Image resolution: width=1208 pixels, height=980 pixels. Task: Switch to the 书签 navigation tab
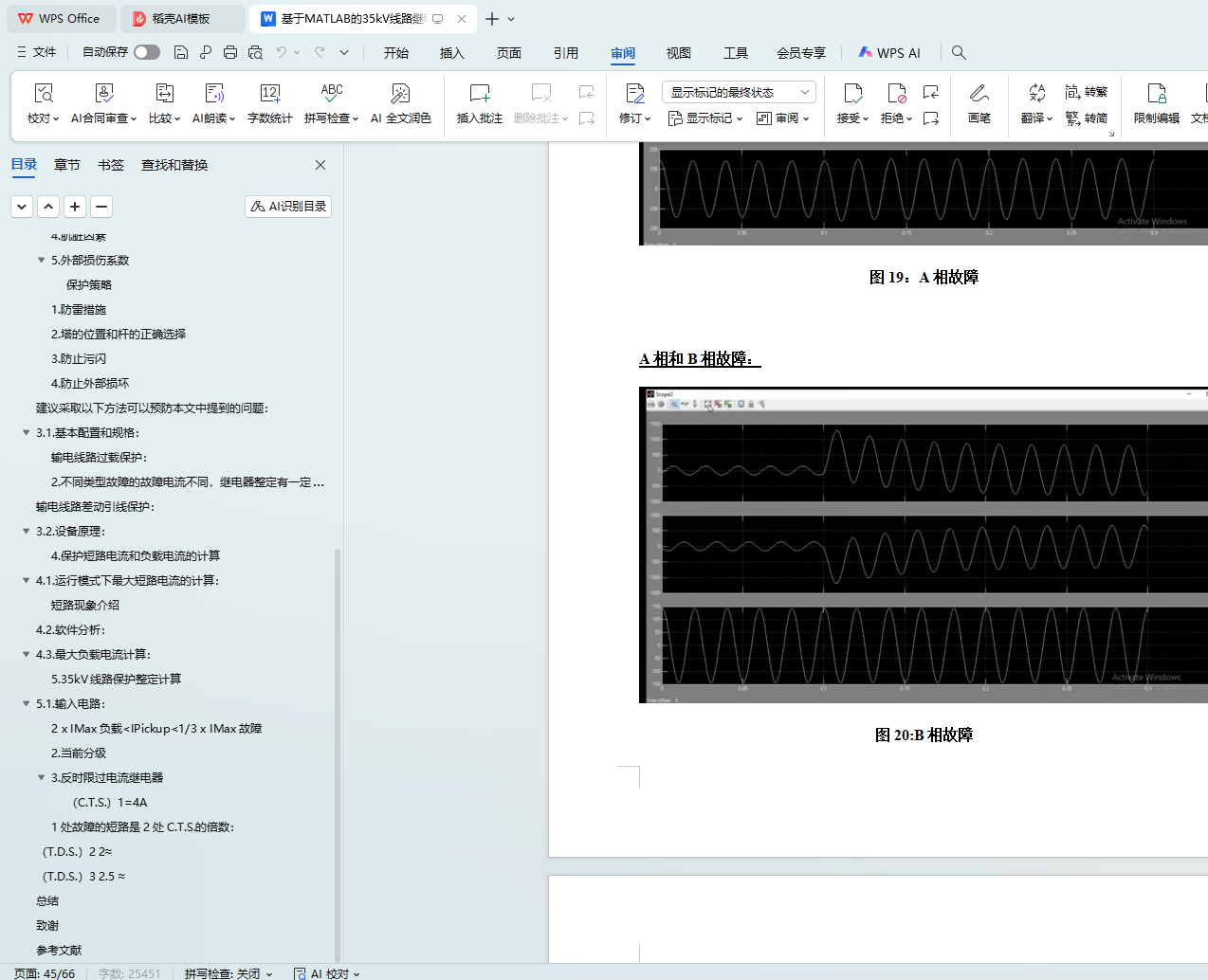111,165
